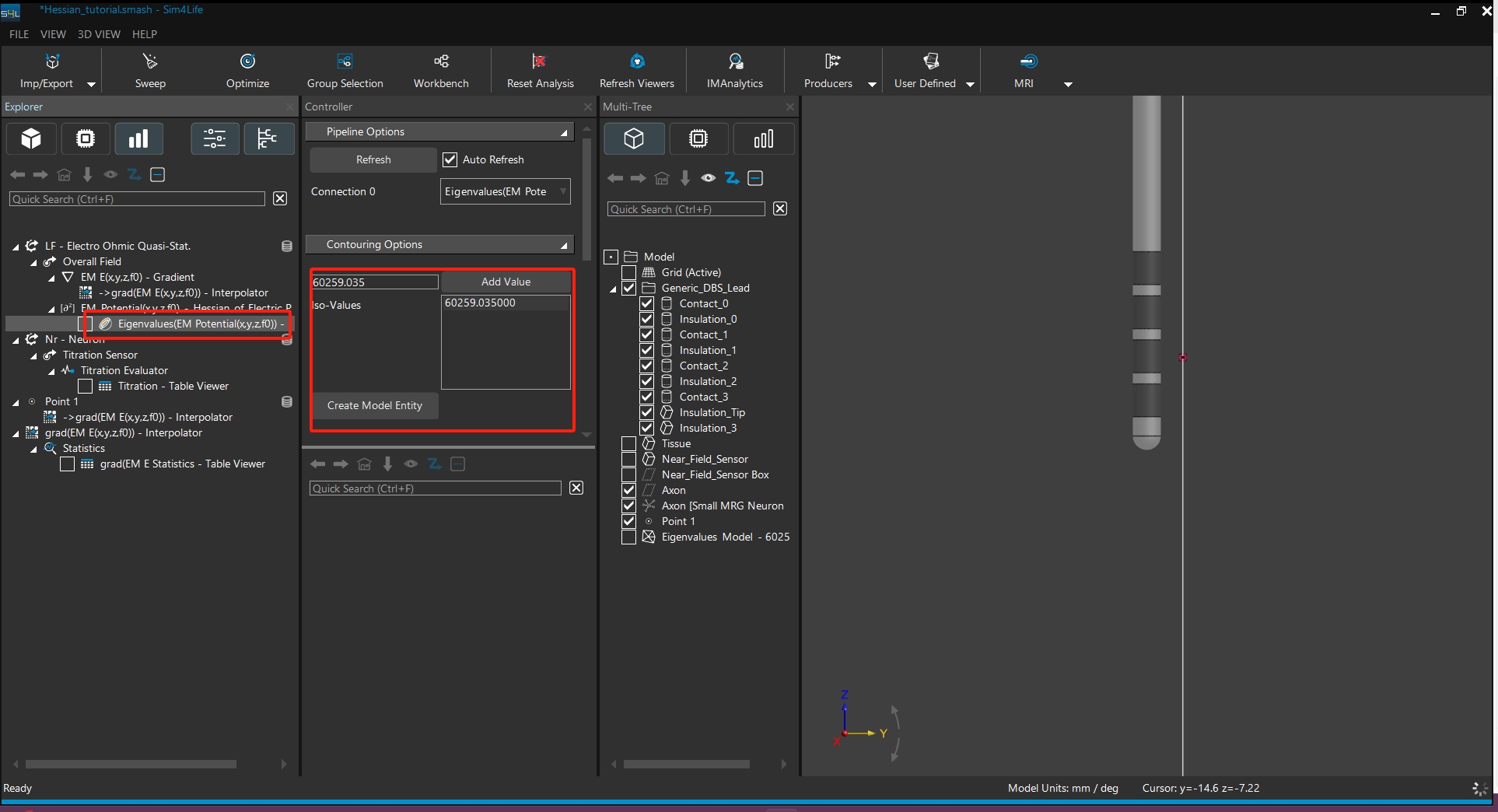Open the FILE menu
1498x812 pixels.
pos(19,34)
